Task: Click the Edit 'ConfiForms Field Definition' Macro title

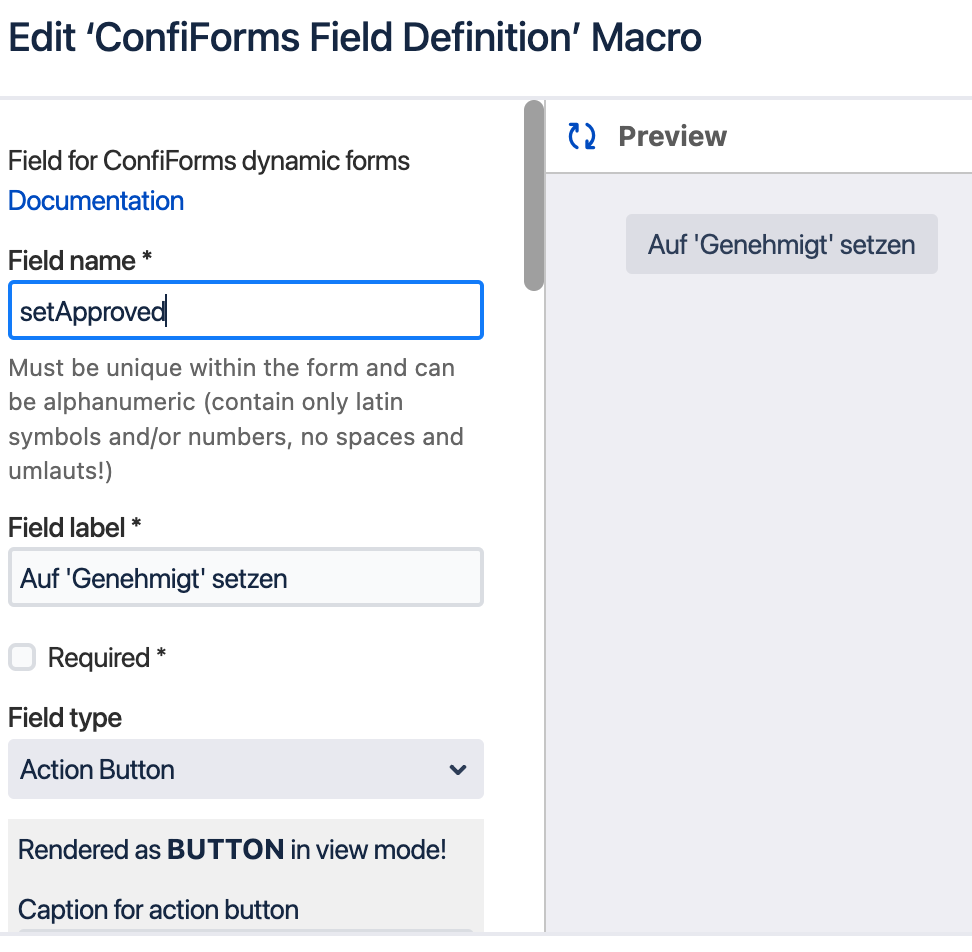Action: point(355,38)
